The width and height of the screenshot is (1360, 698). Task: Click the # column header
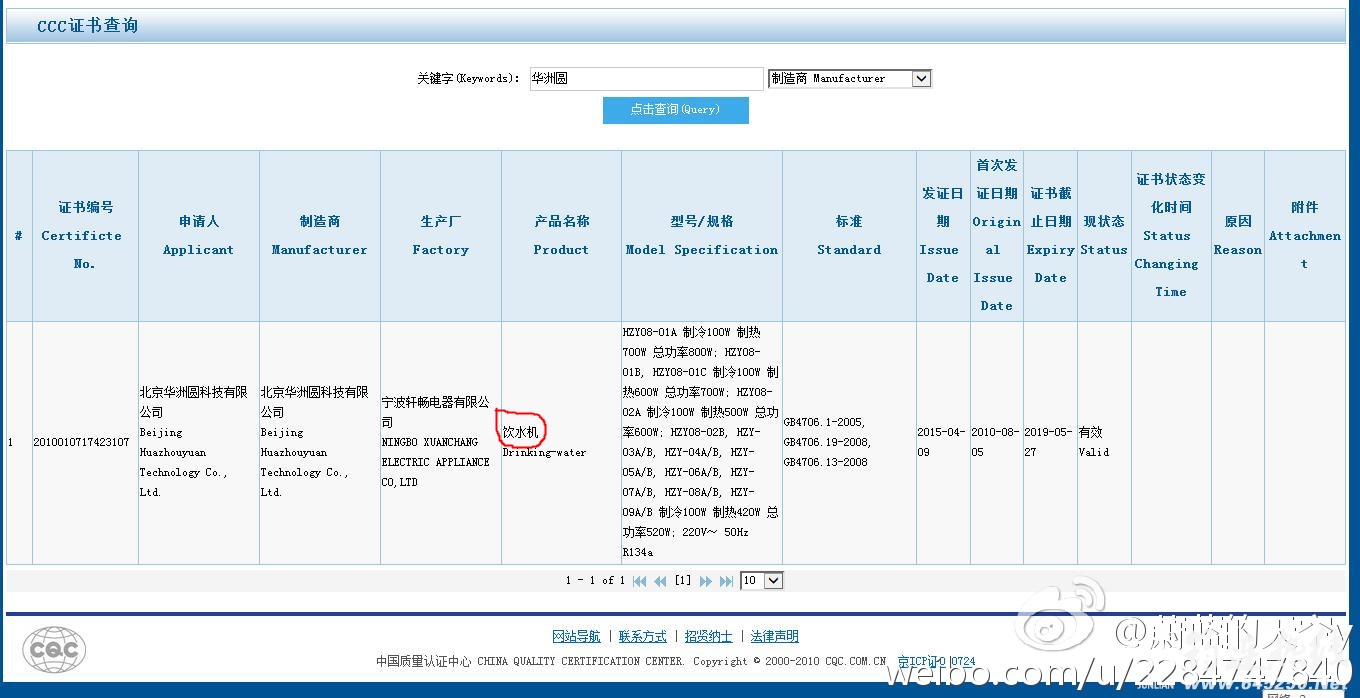pos(19,236)
